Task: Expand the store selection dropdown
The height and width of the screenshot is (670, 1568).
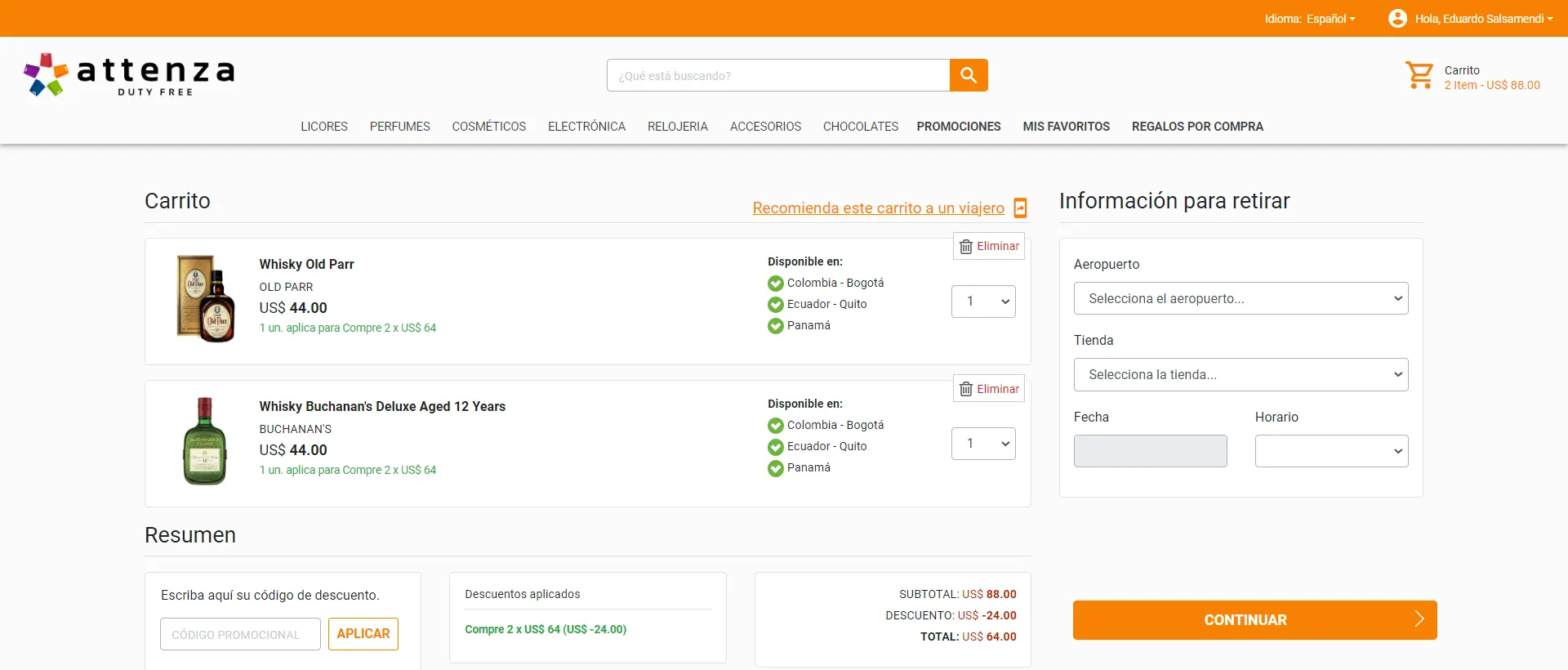Action: click(x=1241, y=374)
